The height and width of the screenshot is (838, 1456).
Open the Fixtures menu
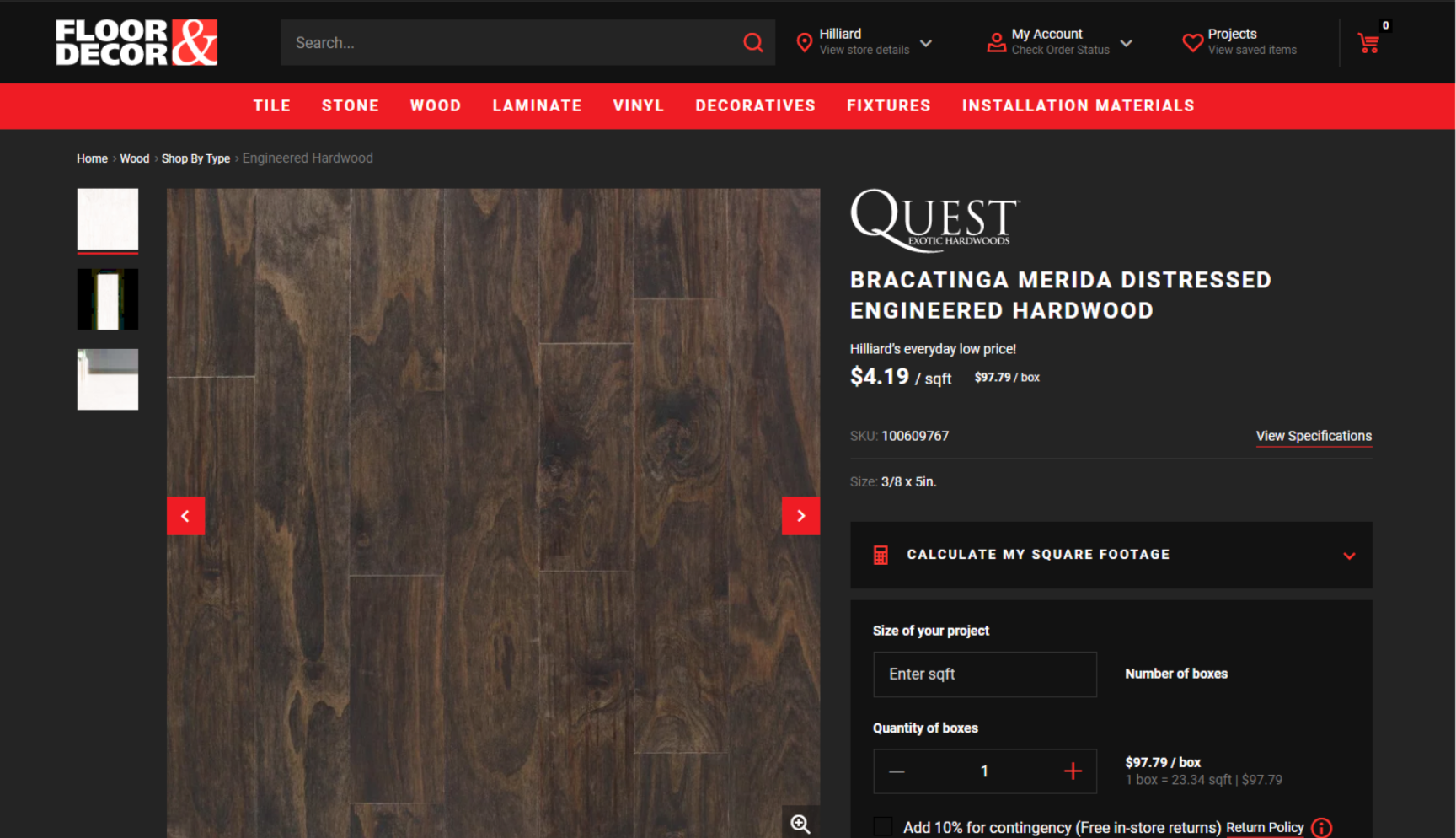889,105
